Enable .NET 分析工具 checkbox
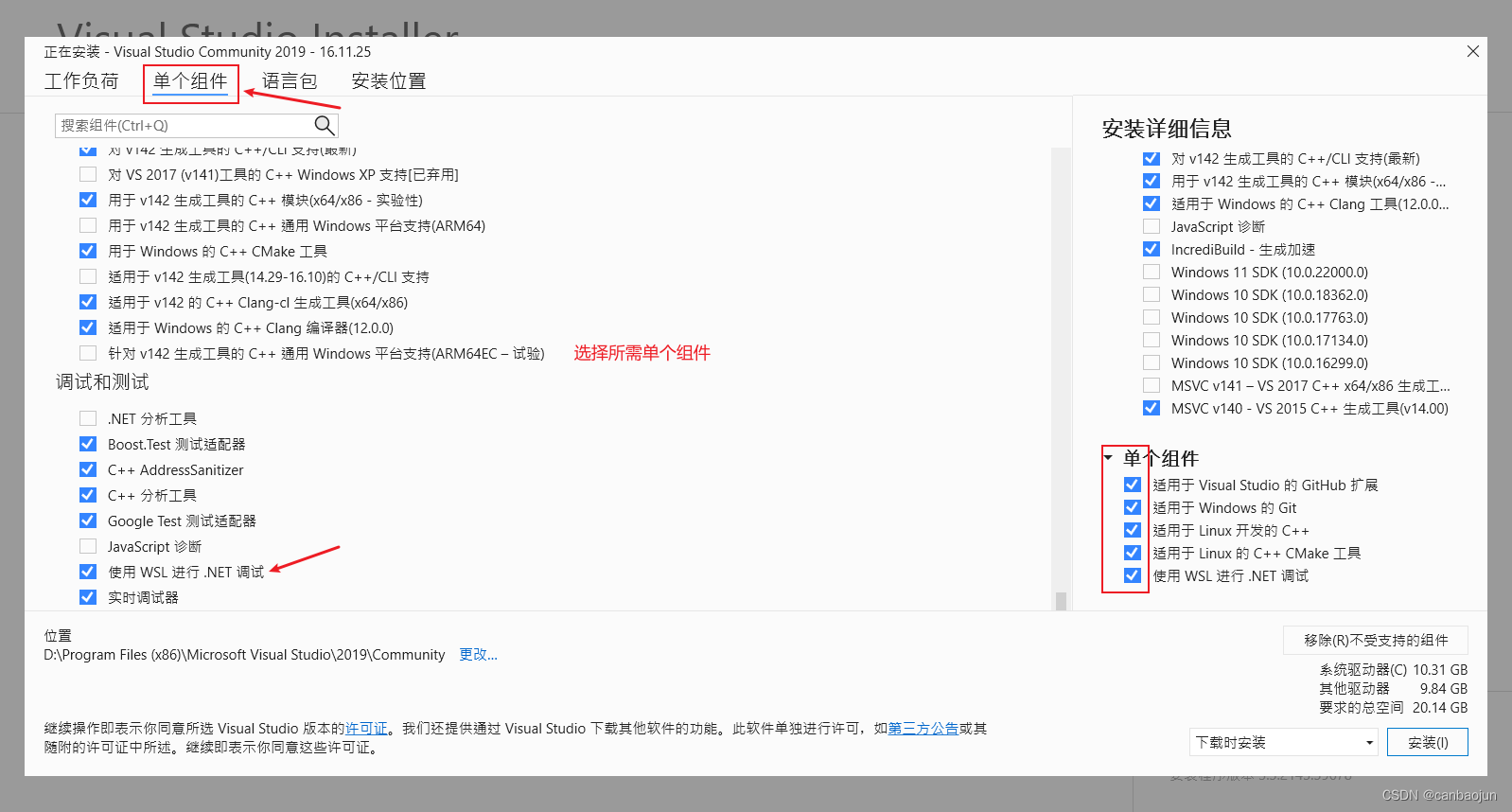The height and width of the screenshot is (812, 1512). click(x=88, y=418)
